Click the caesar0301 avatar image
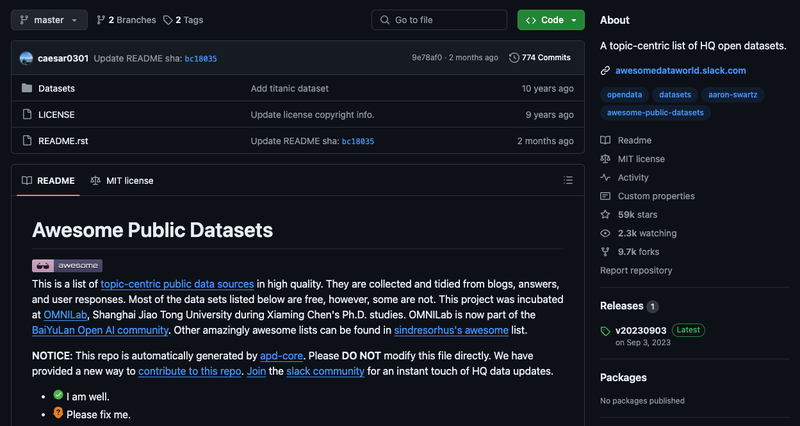Image resolution: width=800 pixels, height=426 pixels. coord(27,58)
